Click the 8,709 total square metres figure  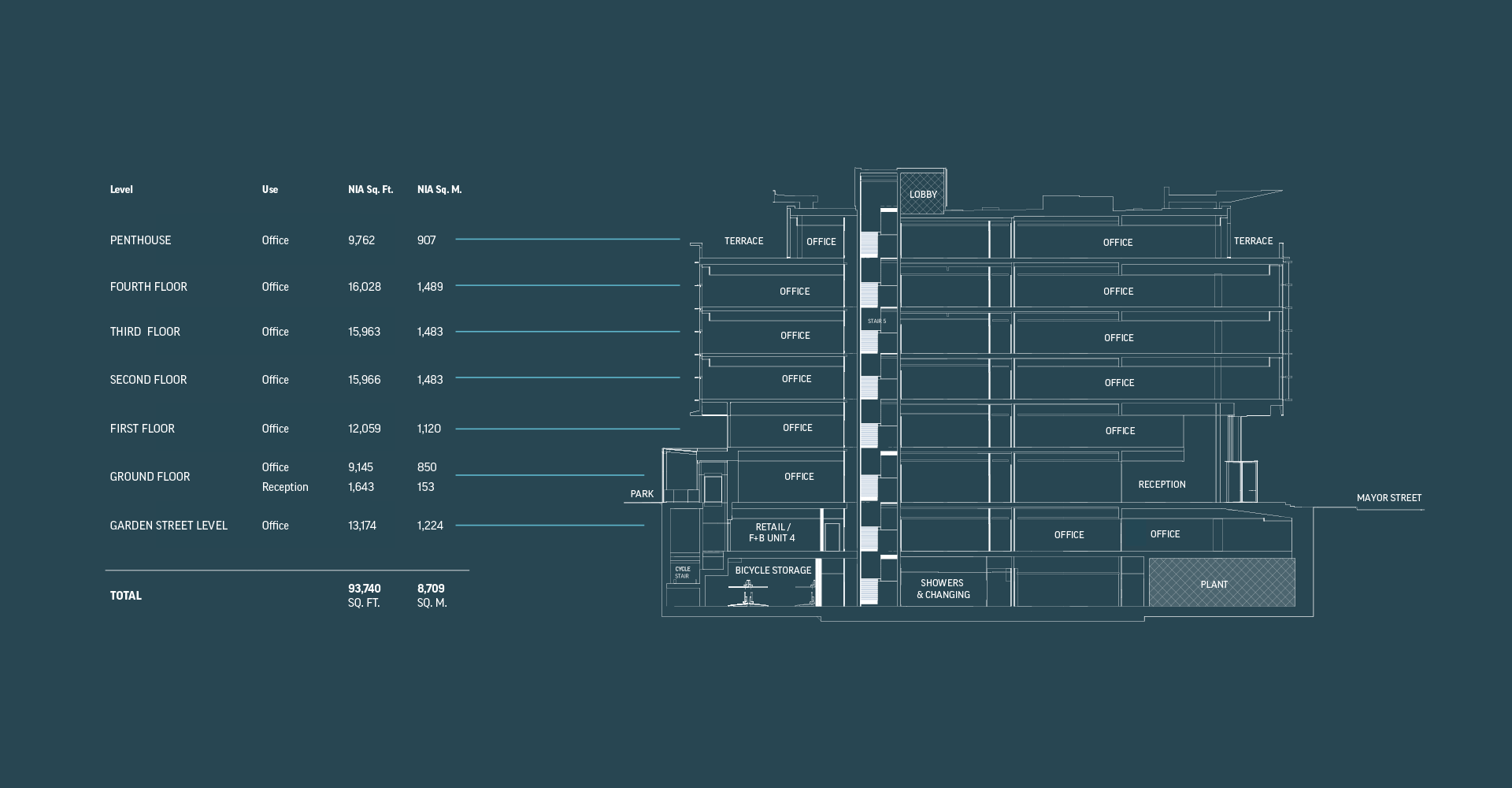pos(431,589)
